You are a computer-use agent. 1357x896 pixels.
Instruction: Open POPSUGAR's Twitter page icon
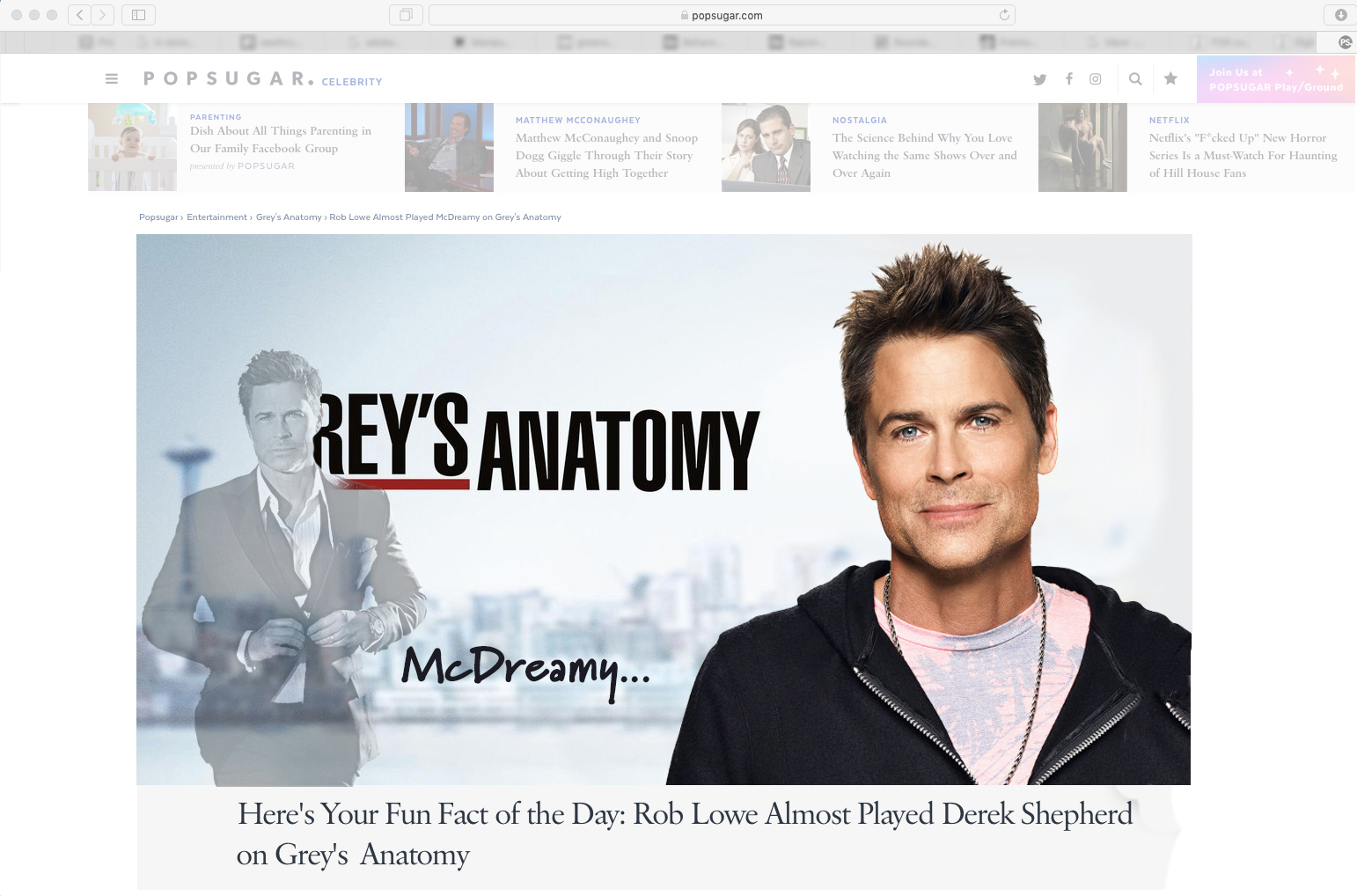click(1039, 79)
